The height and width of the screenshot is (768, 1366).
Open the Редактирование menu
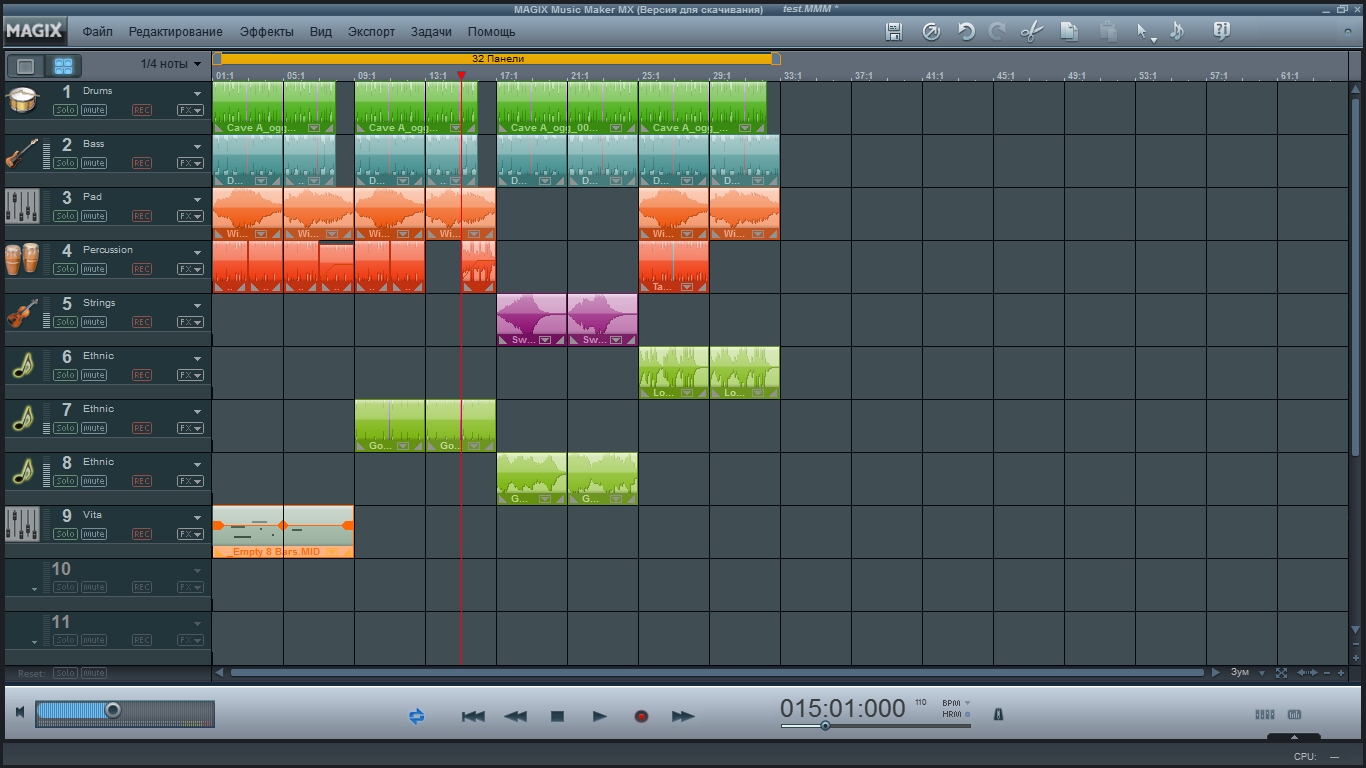click(176, 32)
